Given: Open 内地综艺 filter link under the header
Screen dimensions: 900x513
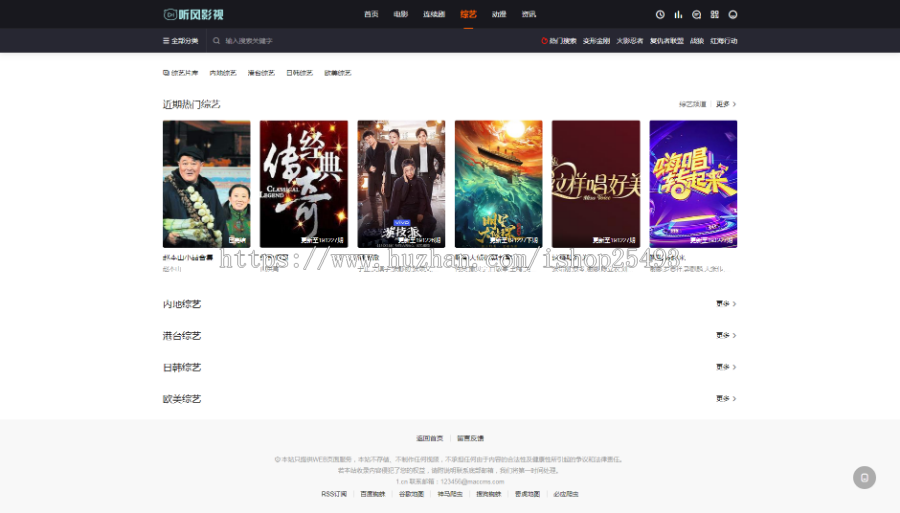Looking at the screenshot, I should tap(223, 73).
